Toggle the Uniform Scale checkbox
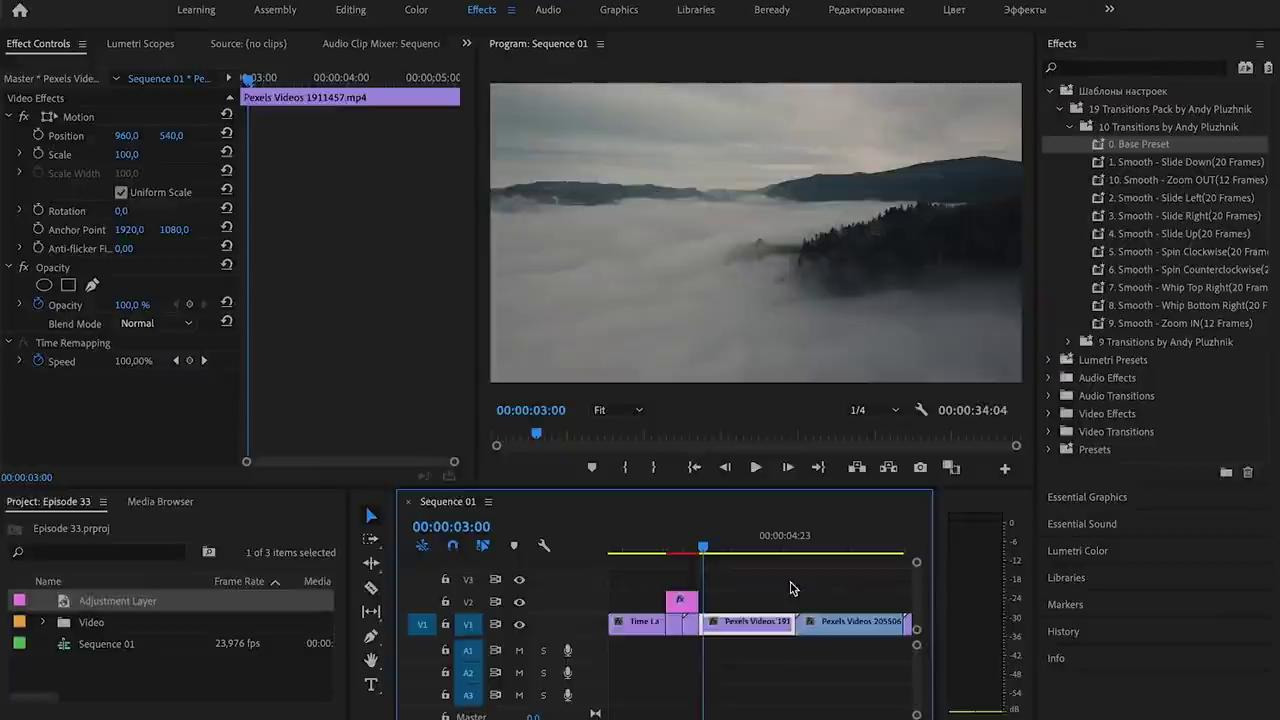 pyautogui.click(x=121, y=192)
